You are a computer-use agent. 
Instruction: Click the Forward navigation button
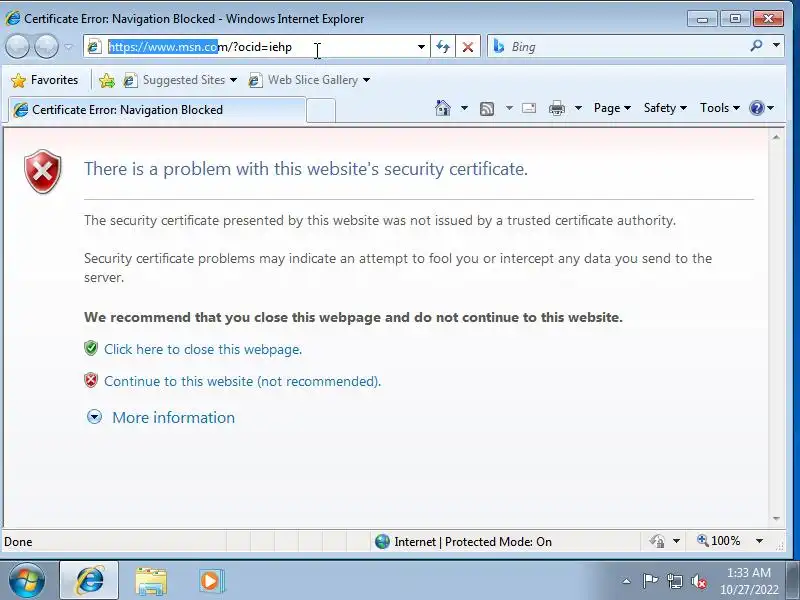pos(46,47)
